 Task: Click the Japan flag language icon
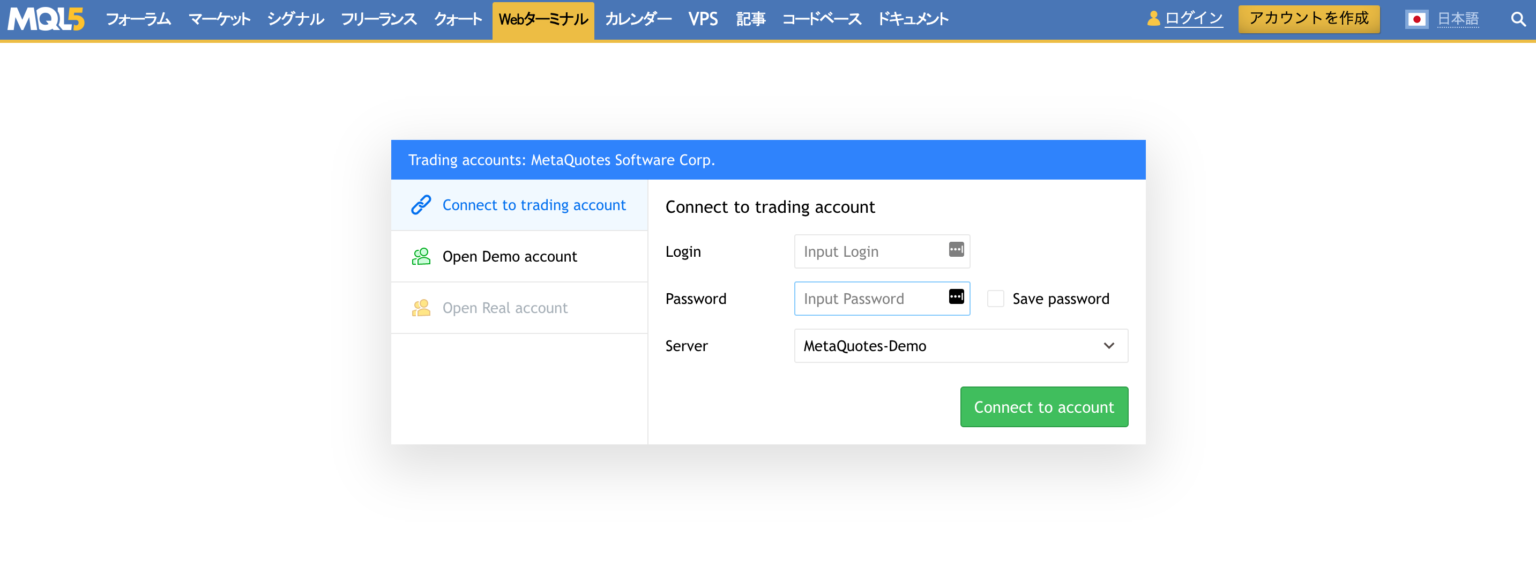click(1416, 19)
